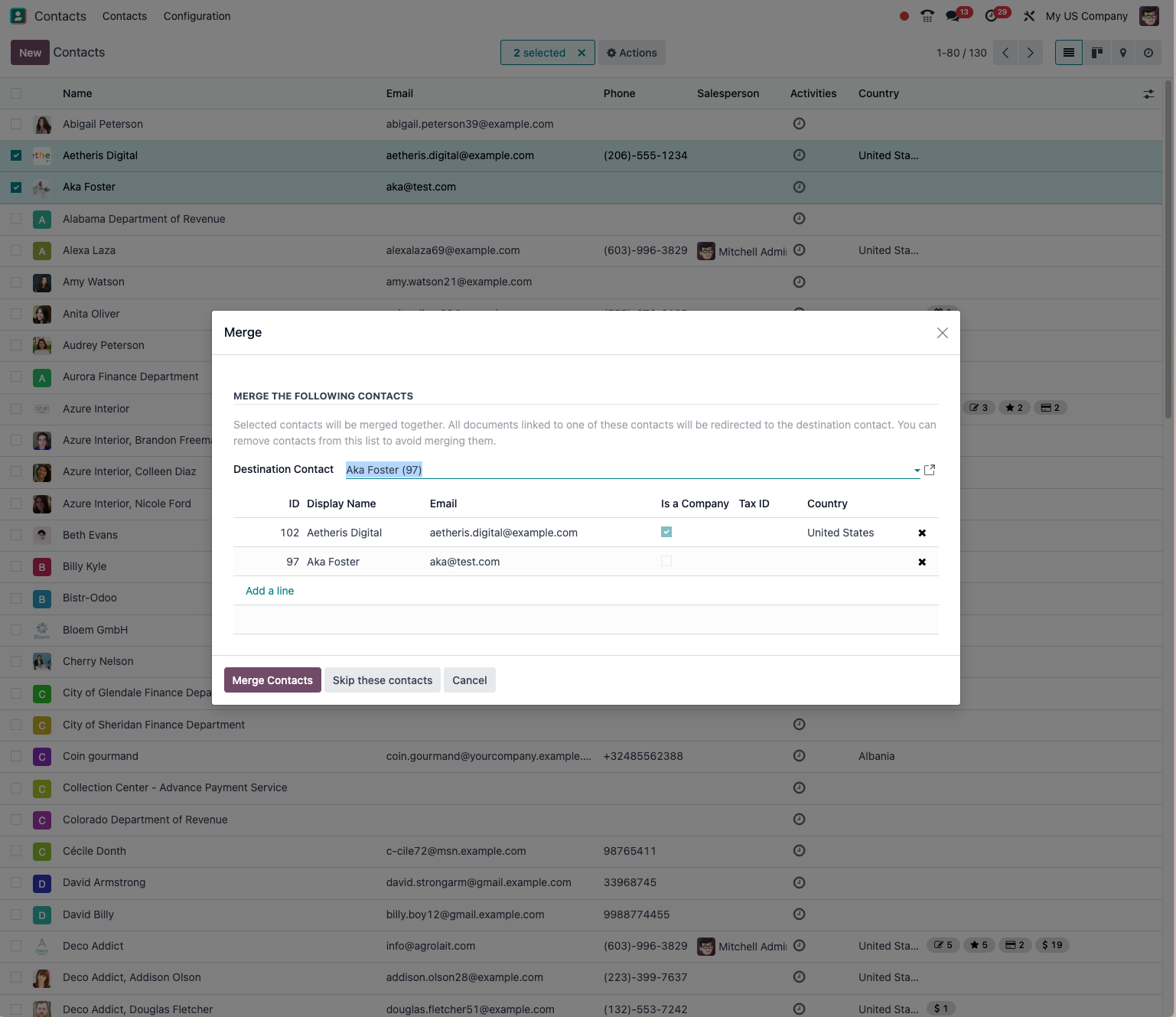The height and width of the screenshot is (1017, 1176).
Task: Open the debug tools wrench icon
Action: [x=1029, y=16]
